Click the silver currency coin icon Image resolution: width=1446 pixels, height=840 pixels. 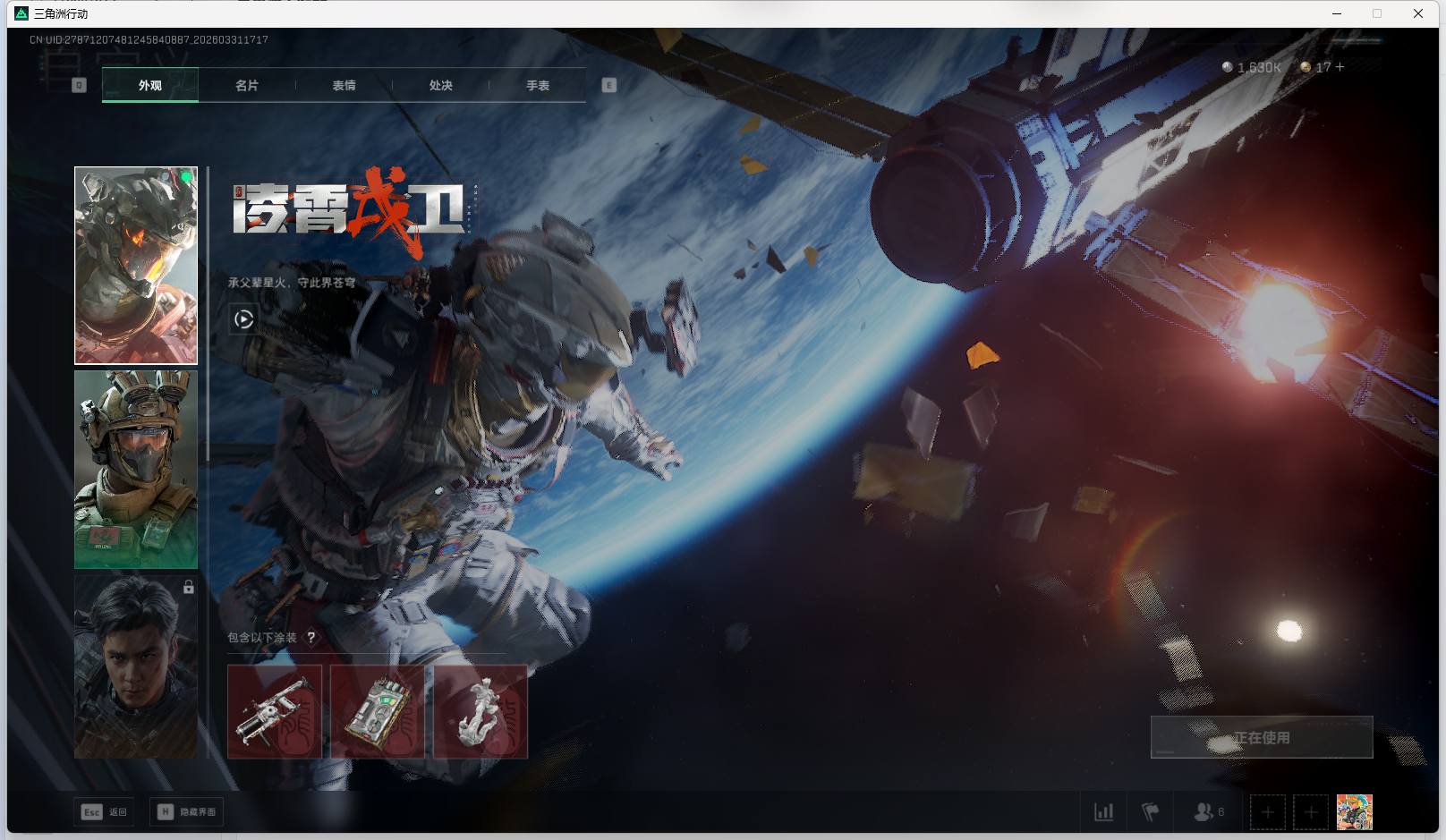point(1228,67)
